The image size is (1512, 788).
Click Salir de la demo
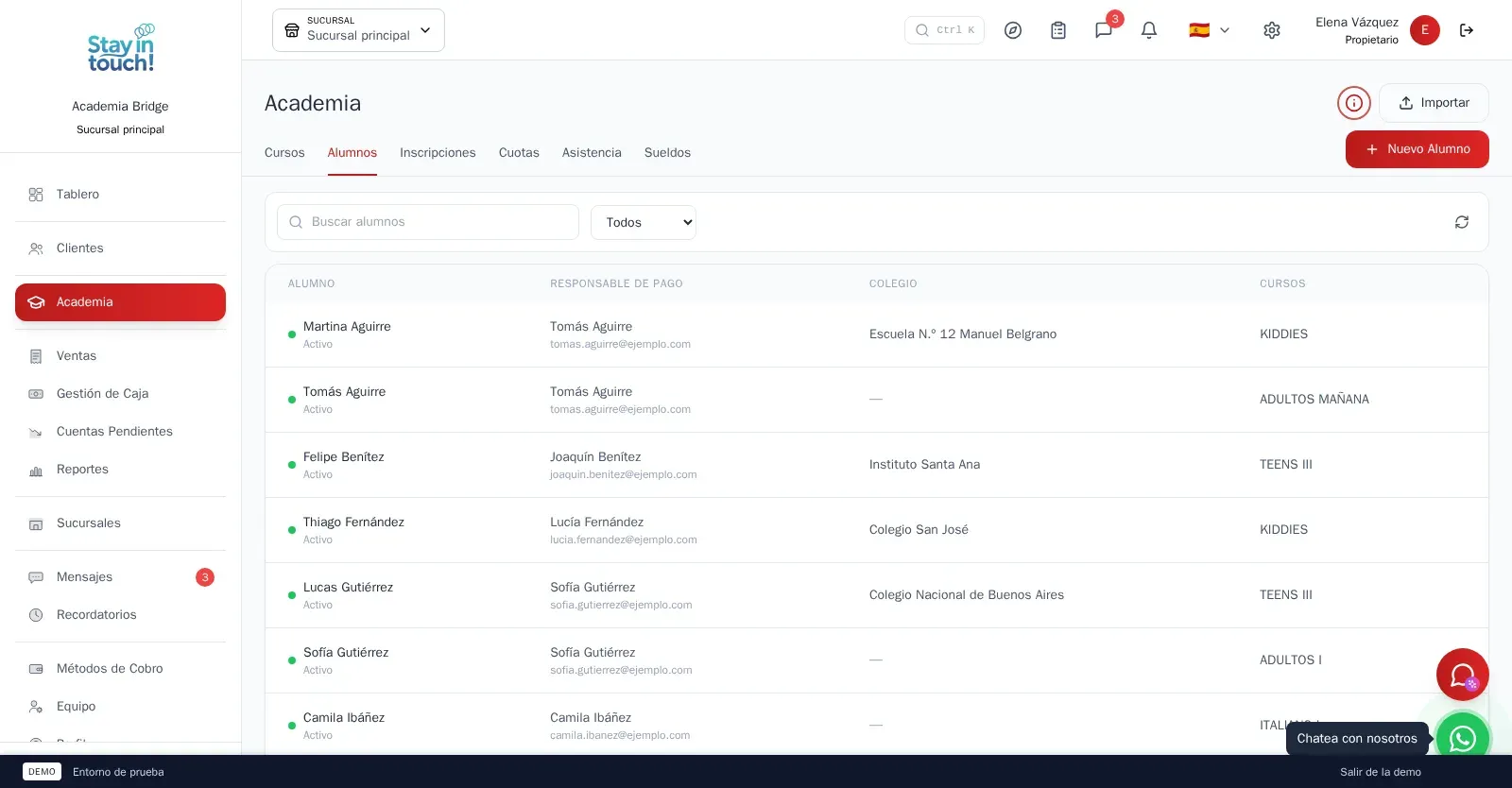point(1381,772)
